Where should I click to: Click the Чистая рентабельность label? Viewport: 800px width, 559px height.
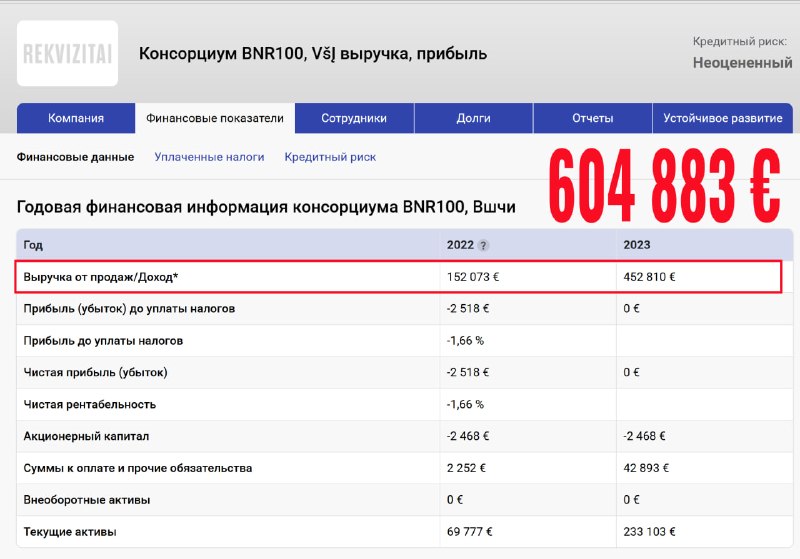coord(90,404)
